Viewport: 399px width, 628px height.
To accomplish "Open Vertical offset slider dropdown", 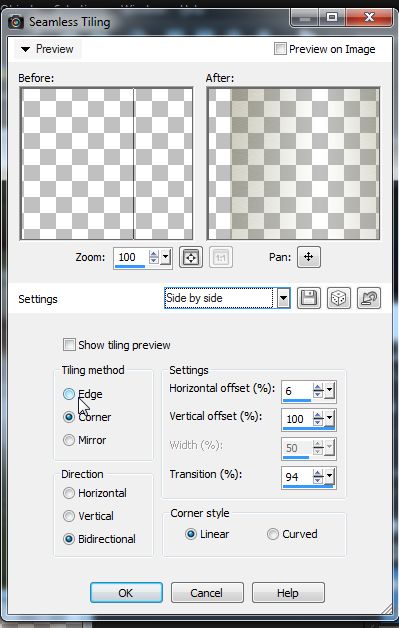I will 329,419.
